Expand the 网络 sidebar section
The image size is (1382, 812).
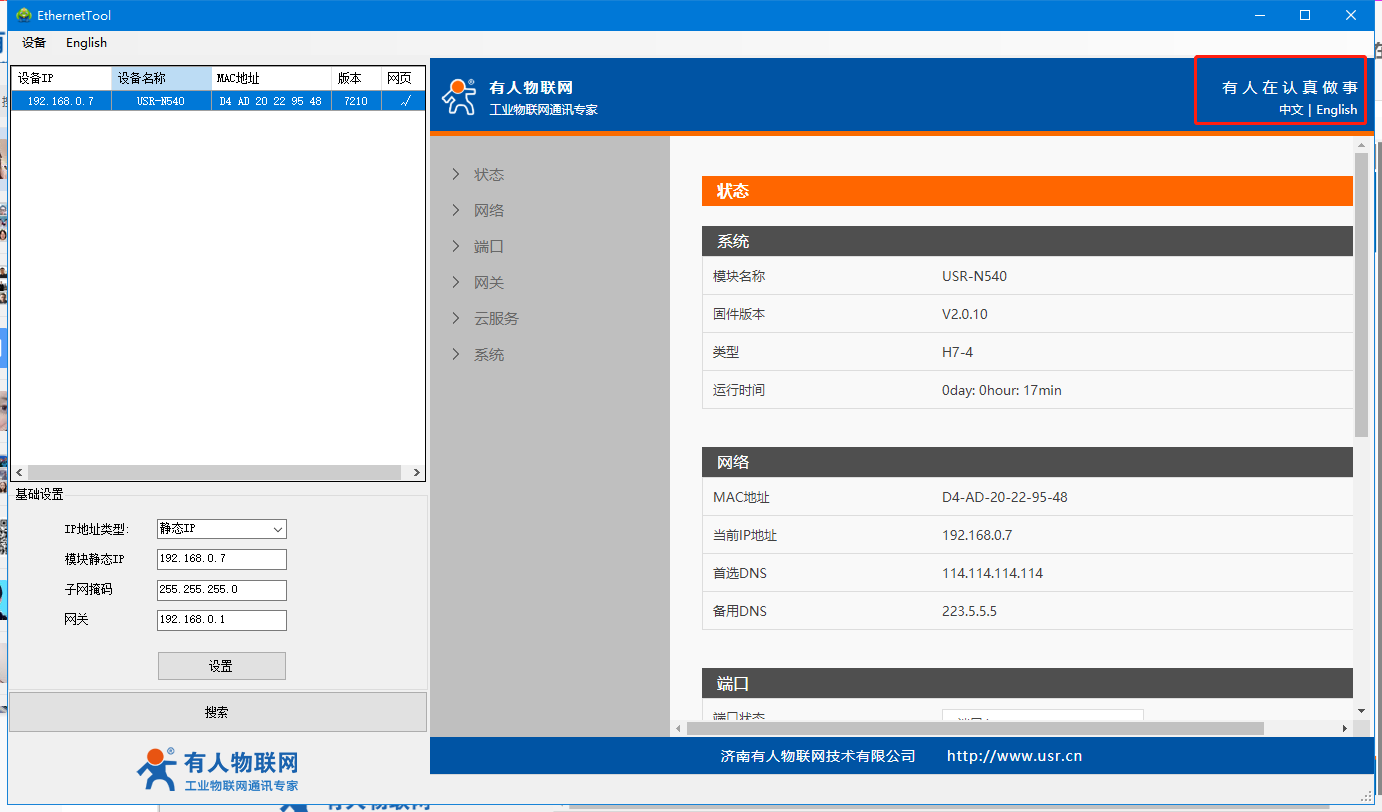[488, 211]
